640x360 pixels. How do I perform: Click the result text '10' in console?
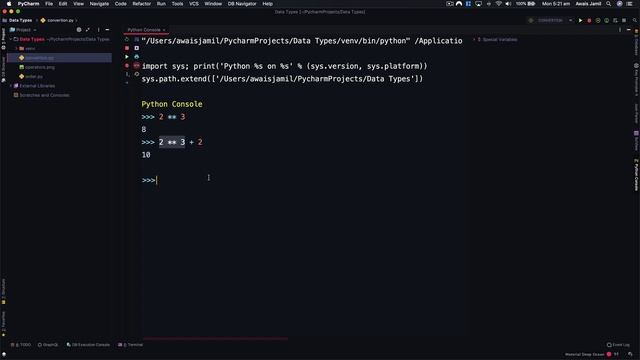(146, 155)
